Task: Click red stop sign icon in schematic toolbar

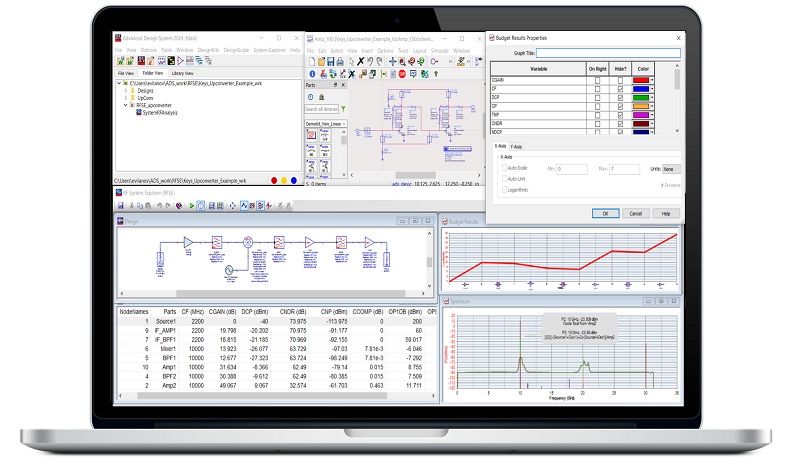Action: pyautogui.click(x=402, y=75)
